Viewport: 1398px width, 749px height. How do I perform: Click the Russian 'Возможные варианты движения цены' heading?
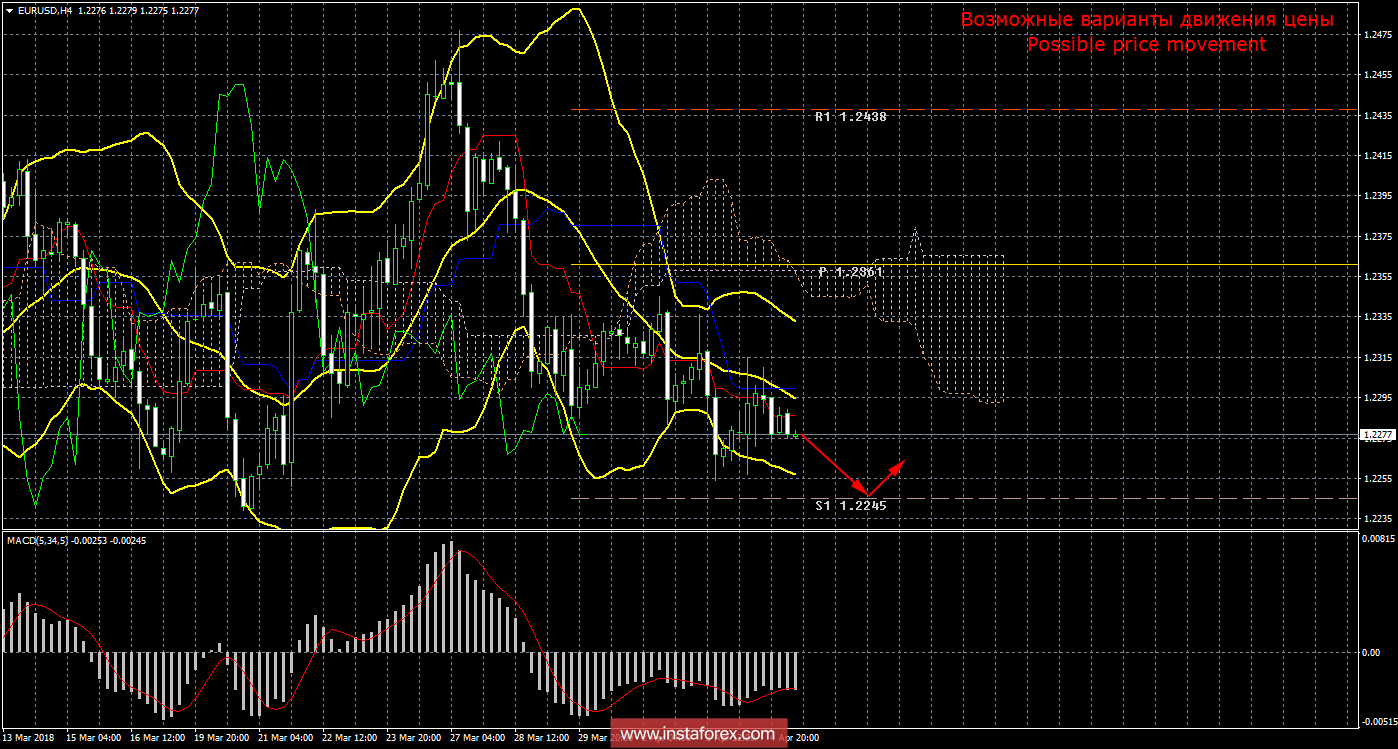click(x=1146, y=20)
